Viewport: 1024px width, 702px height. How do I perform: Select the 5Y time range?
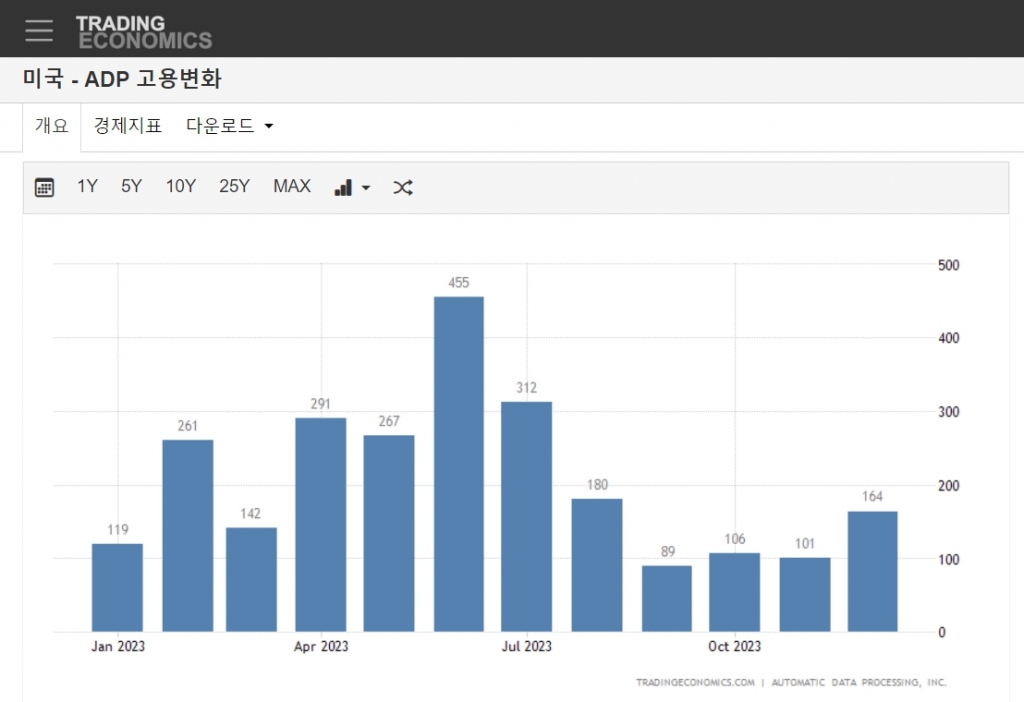(131, 186)
